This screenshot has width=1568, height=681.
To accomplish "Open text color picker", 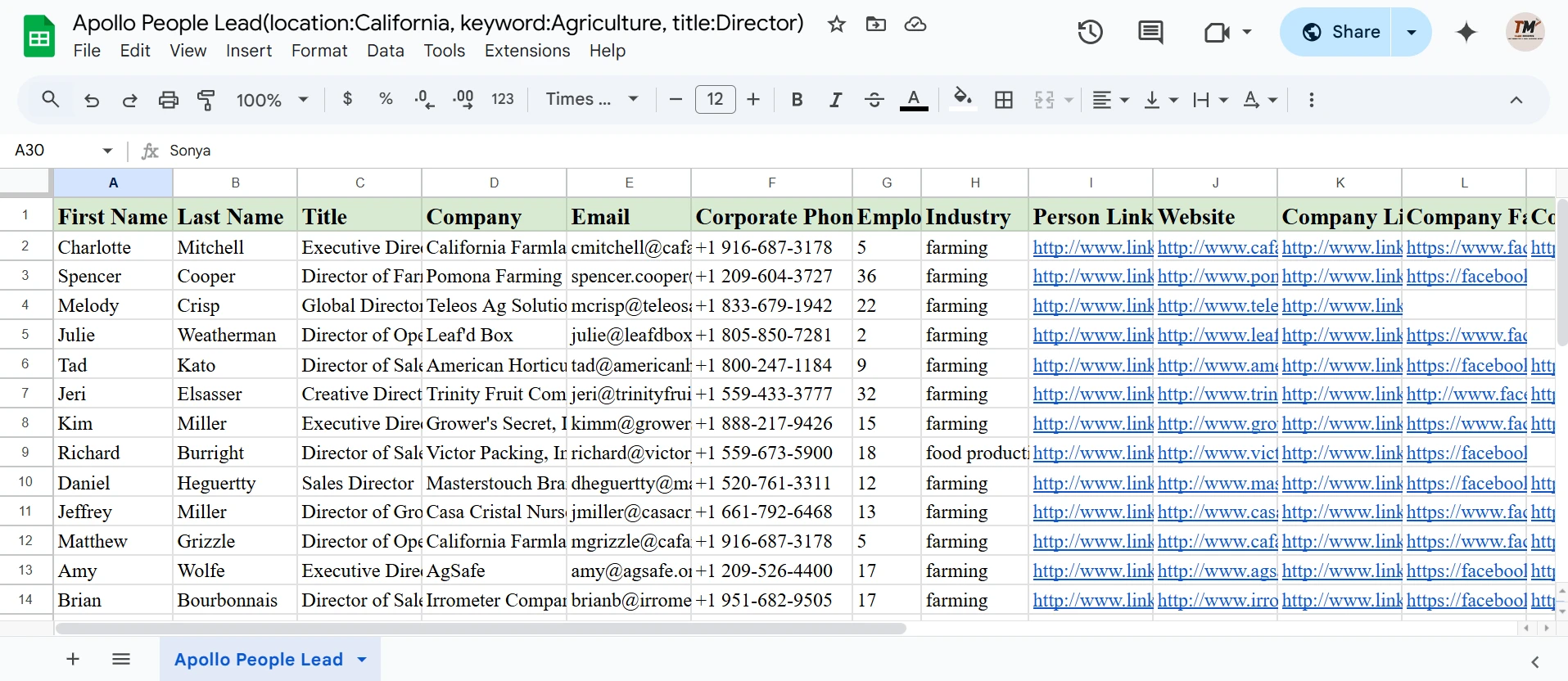I will 914,99.
